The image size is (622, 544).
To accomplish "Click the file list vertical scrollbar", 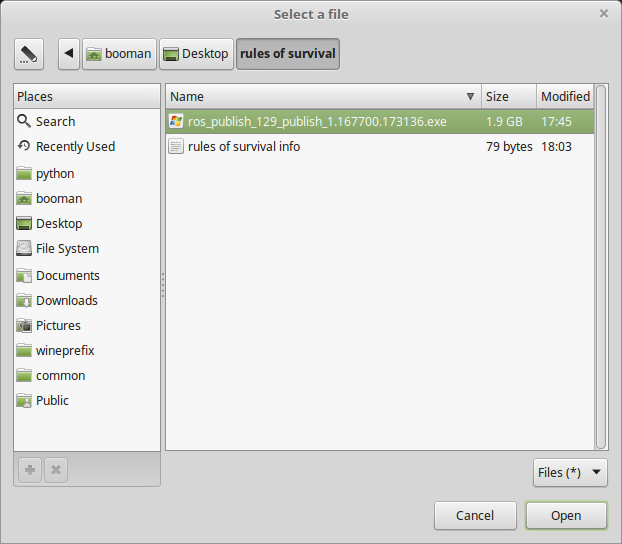I will pyautogui.click(x=601, y=267).
